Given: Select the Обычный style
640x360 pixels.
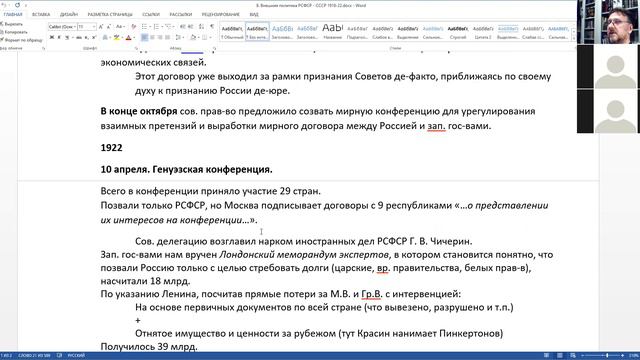Looking at the screenshot, I should 232,31.
